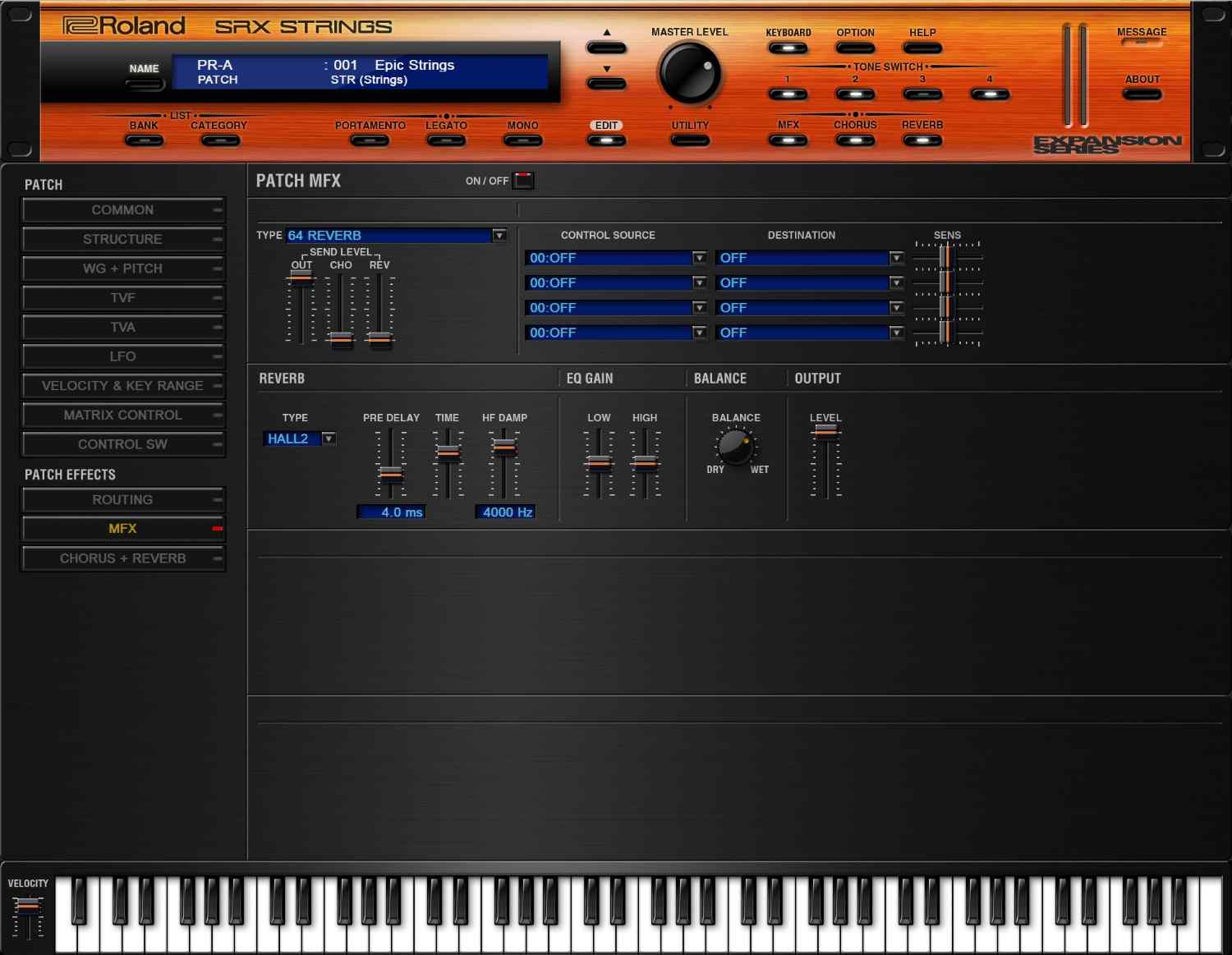The height and width of the screenshot is (955, 1232).
Task: Open the CHORUS effect settings
Action: coord(855,140)
